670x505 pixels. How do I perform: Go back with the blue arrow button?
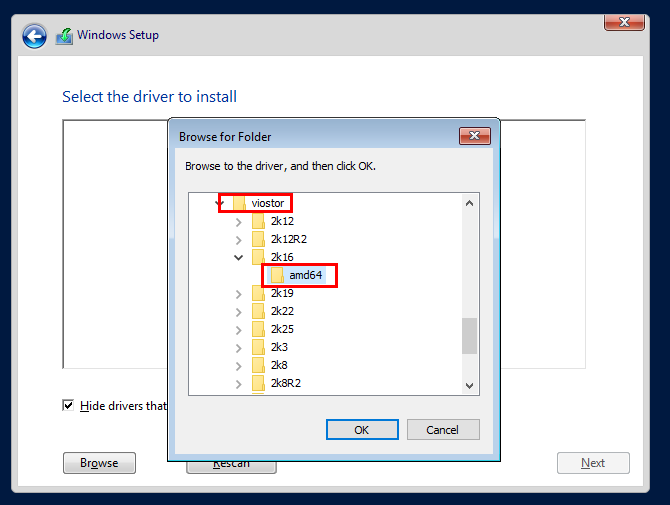pyautogui.click(x=34, y=36)
